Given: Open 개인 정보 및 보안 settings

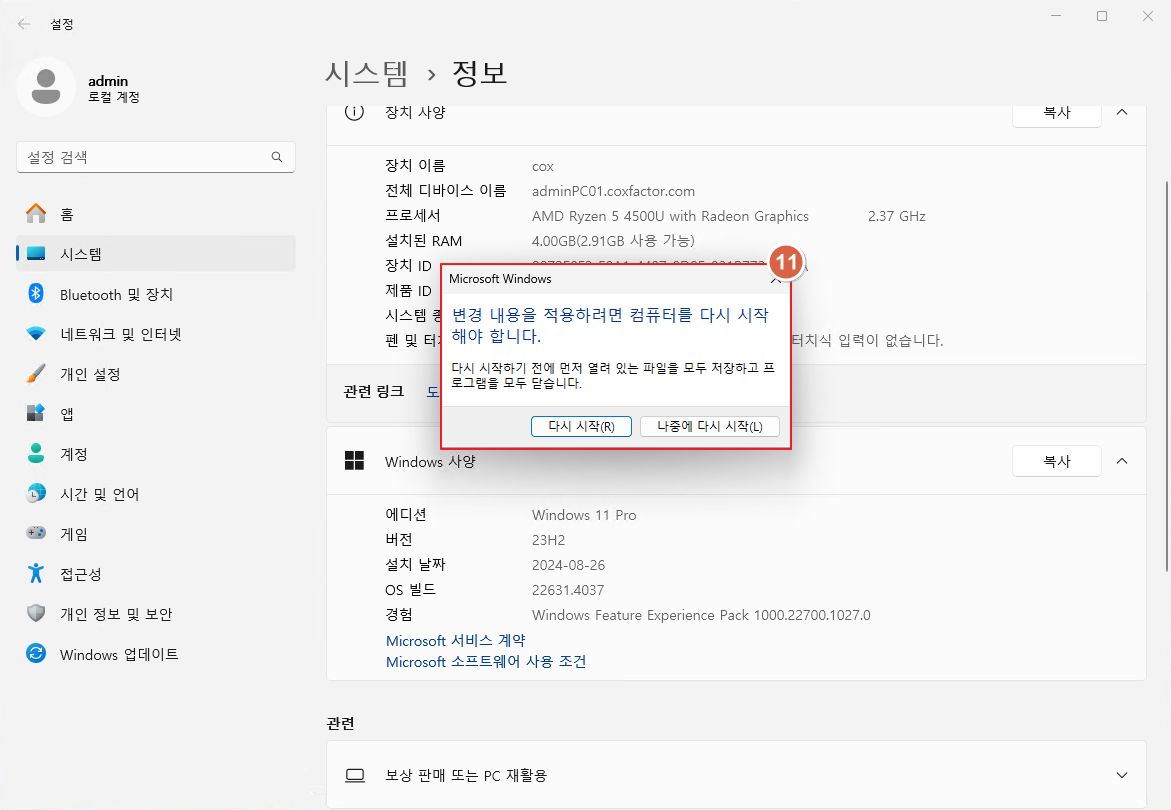Looking at the screenshot, I should tap(155, 614).
